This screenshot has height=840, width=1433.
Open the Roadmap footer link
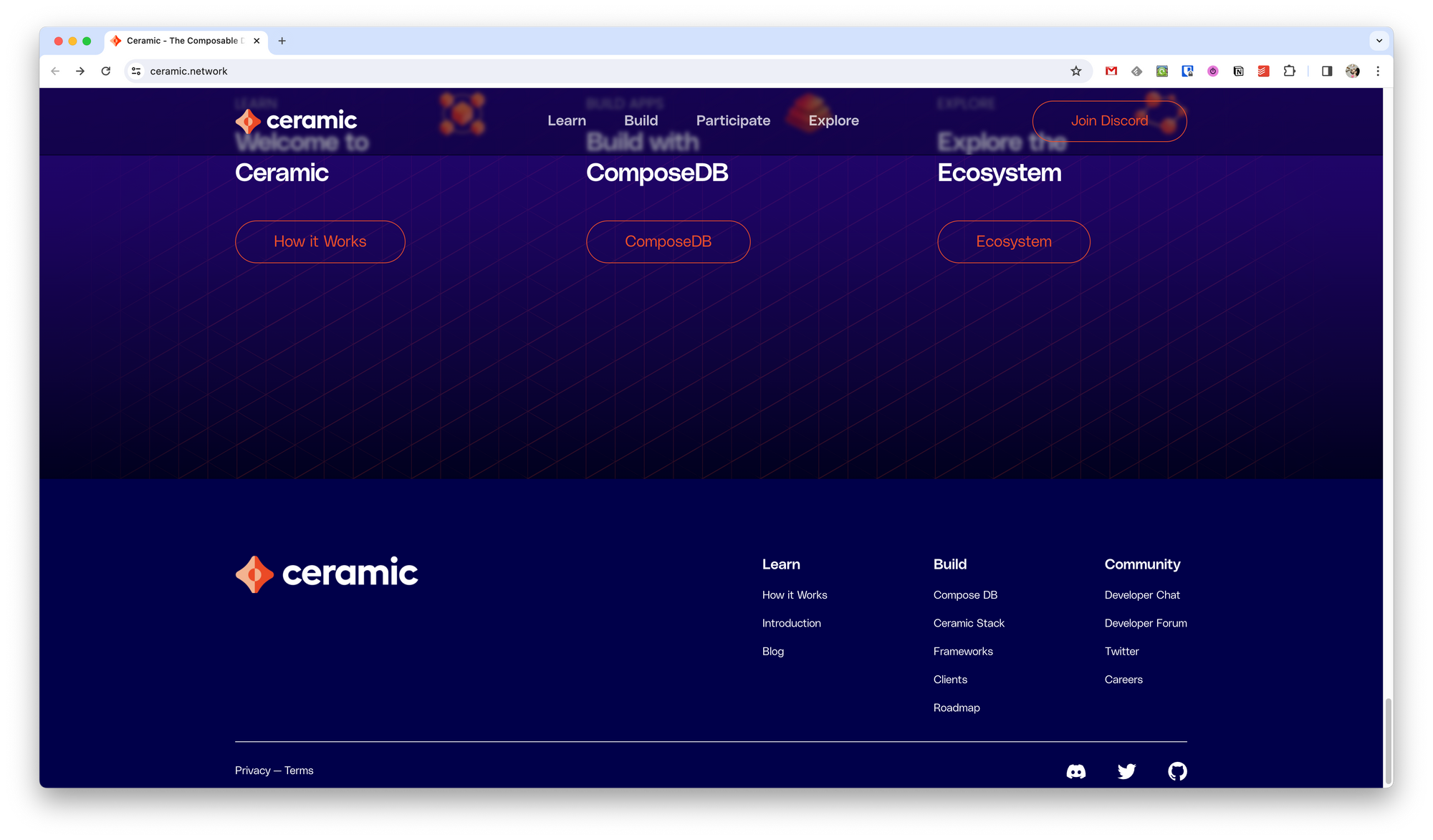tap(956, 708)
